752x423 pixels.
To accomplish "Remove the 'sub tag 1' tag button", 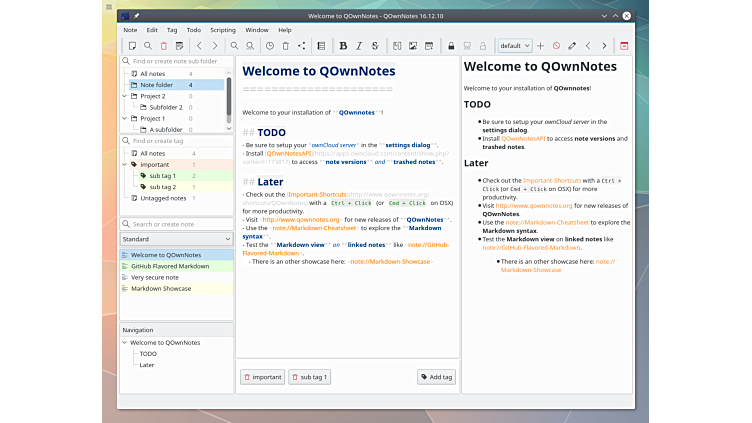I will (x=309, y=377).
